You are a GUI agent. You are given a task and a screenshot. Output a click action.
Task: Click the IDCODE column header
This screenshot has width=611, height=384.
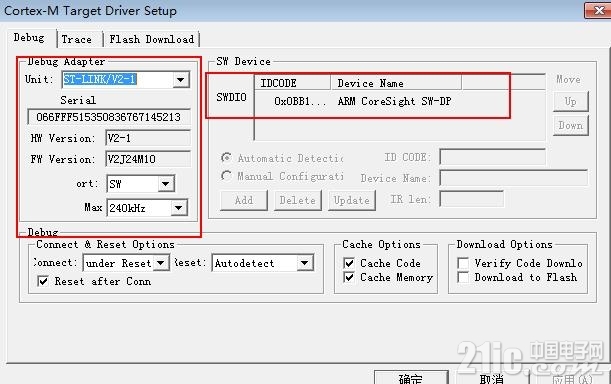pos(293,83)
